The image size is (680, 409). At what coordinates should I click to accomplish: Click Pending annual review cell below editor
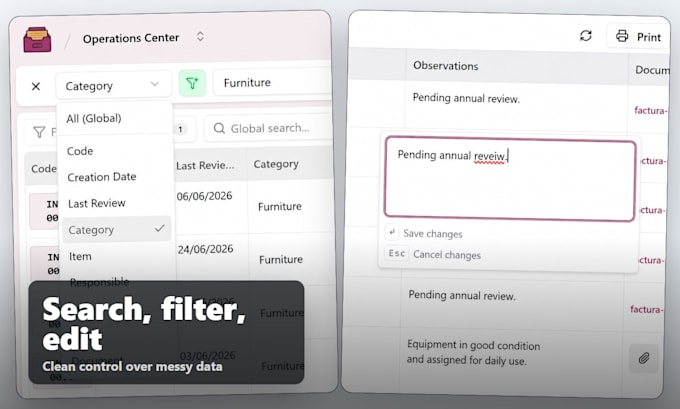coord(462,295)
